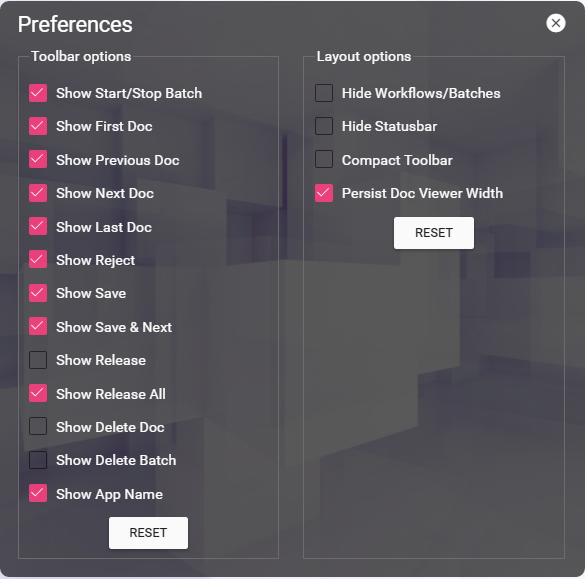The width and height of the screenshot is (585, 579).
Task: Reset the Layout options
Action: click(x=434, y=233)
